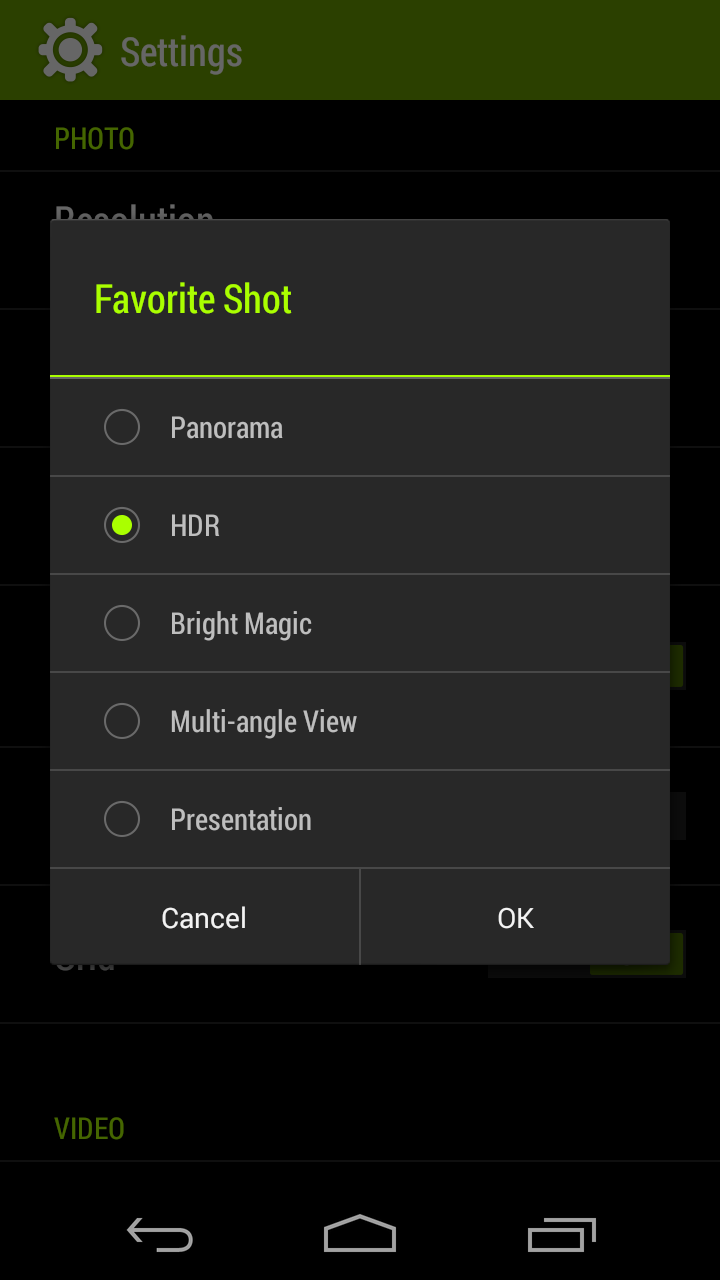This screenshot has width=720, height=1280.
Task: Pick the Presentation radio button circle
Action: 122,820
